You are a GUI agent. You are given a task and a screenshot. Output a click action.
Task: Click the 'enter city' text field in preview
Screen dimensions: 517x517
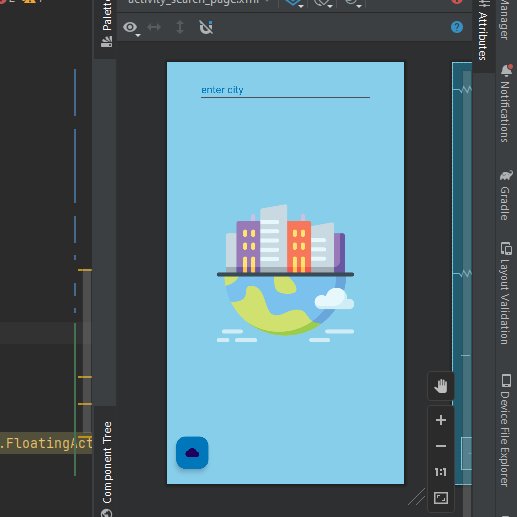click(285, 91)
